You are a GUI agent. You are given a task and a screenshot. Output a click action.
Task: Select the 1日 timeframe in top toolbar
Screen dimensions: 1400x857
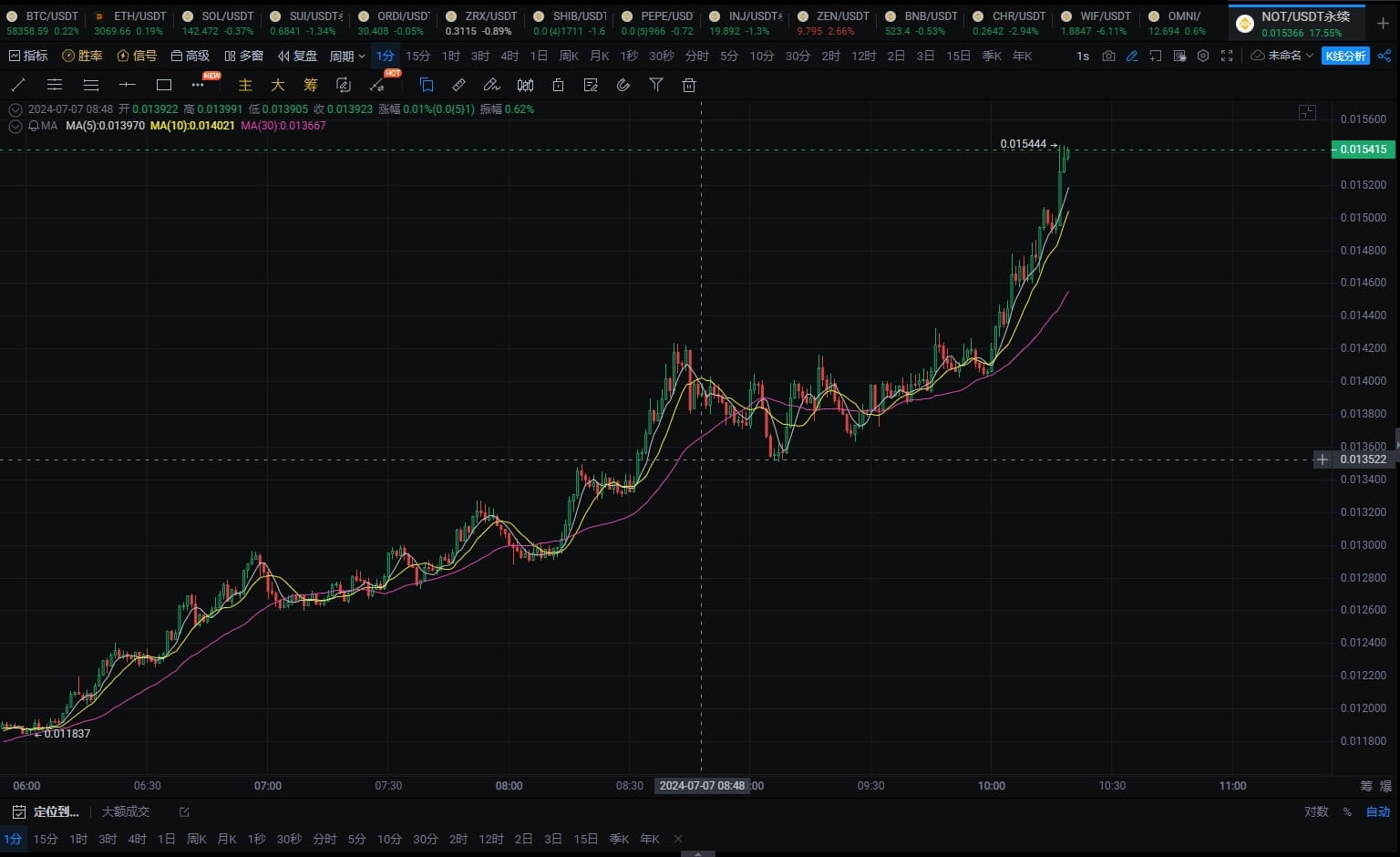pyautogui.click(x=539, y=56)
